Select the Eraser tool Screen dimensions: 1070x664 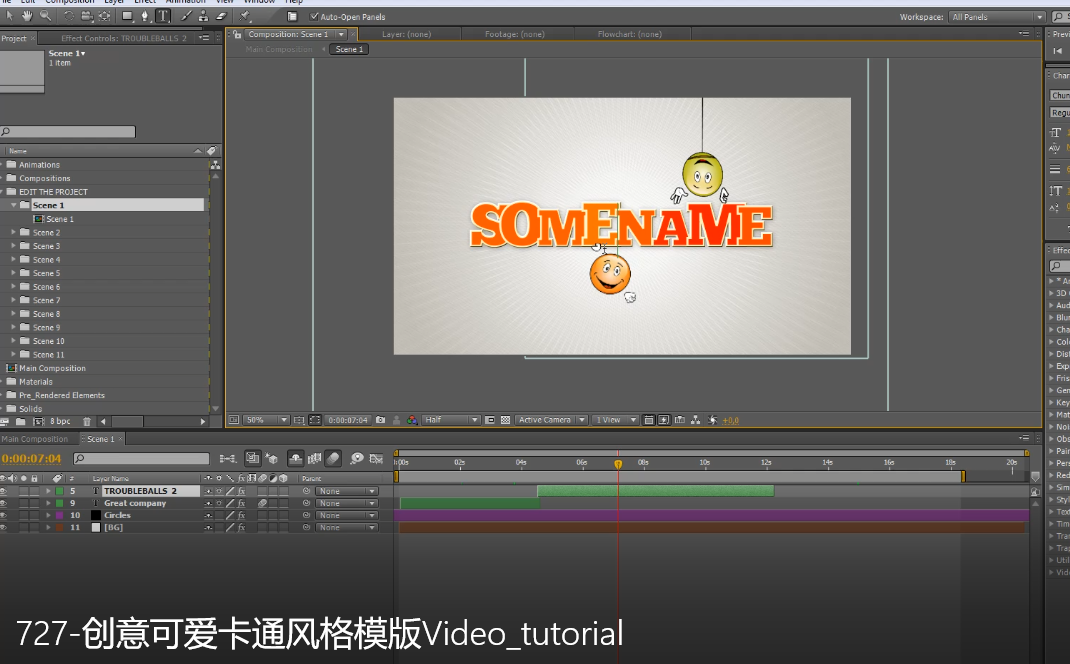click(x=221, y=16)
